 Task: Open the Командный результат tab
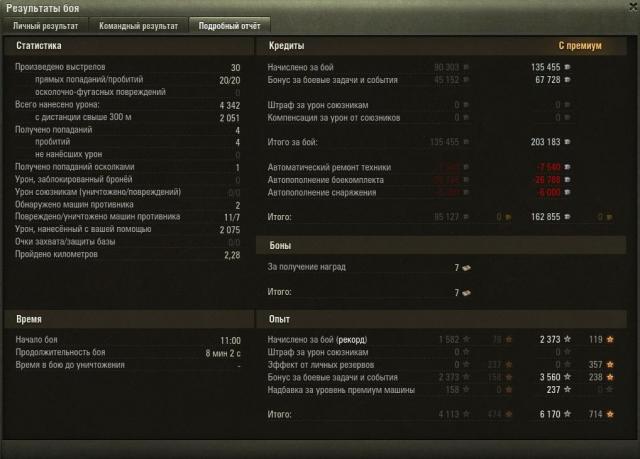(138, 26)
